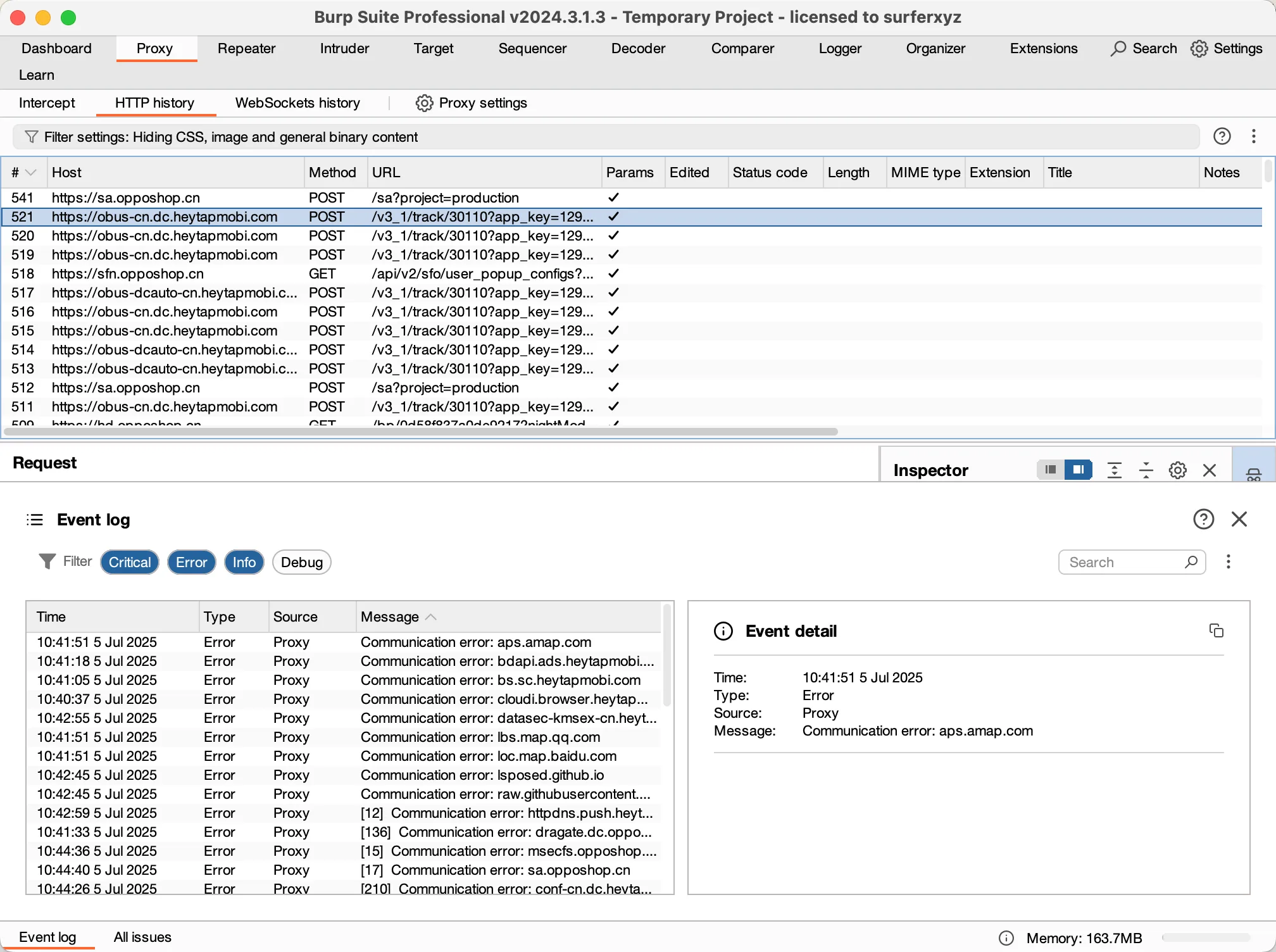Open HTTP history help question icon
The height and width of the screenshot is (952, 1276).
point(1222,136)
